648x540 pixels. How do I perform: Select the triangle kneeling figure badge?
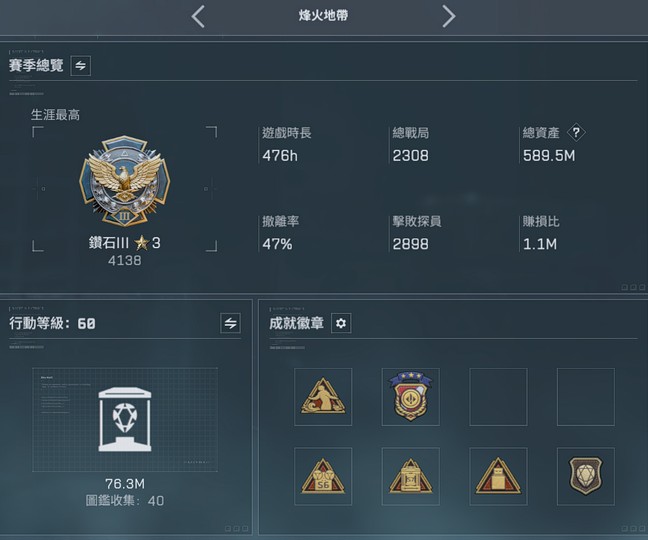coord(323,397)
